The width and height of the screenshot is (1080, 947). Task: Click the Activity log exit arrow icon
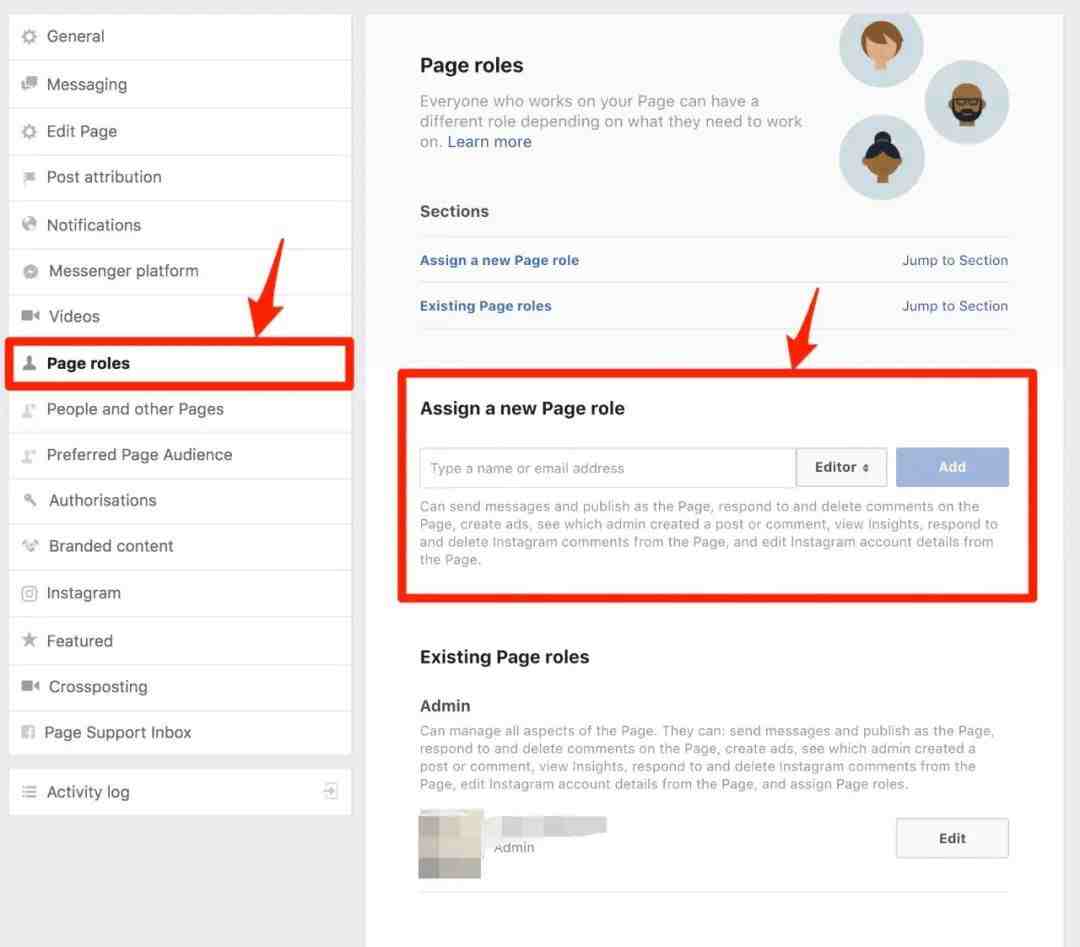pyautogui.click(x=331, y=791)
